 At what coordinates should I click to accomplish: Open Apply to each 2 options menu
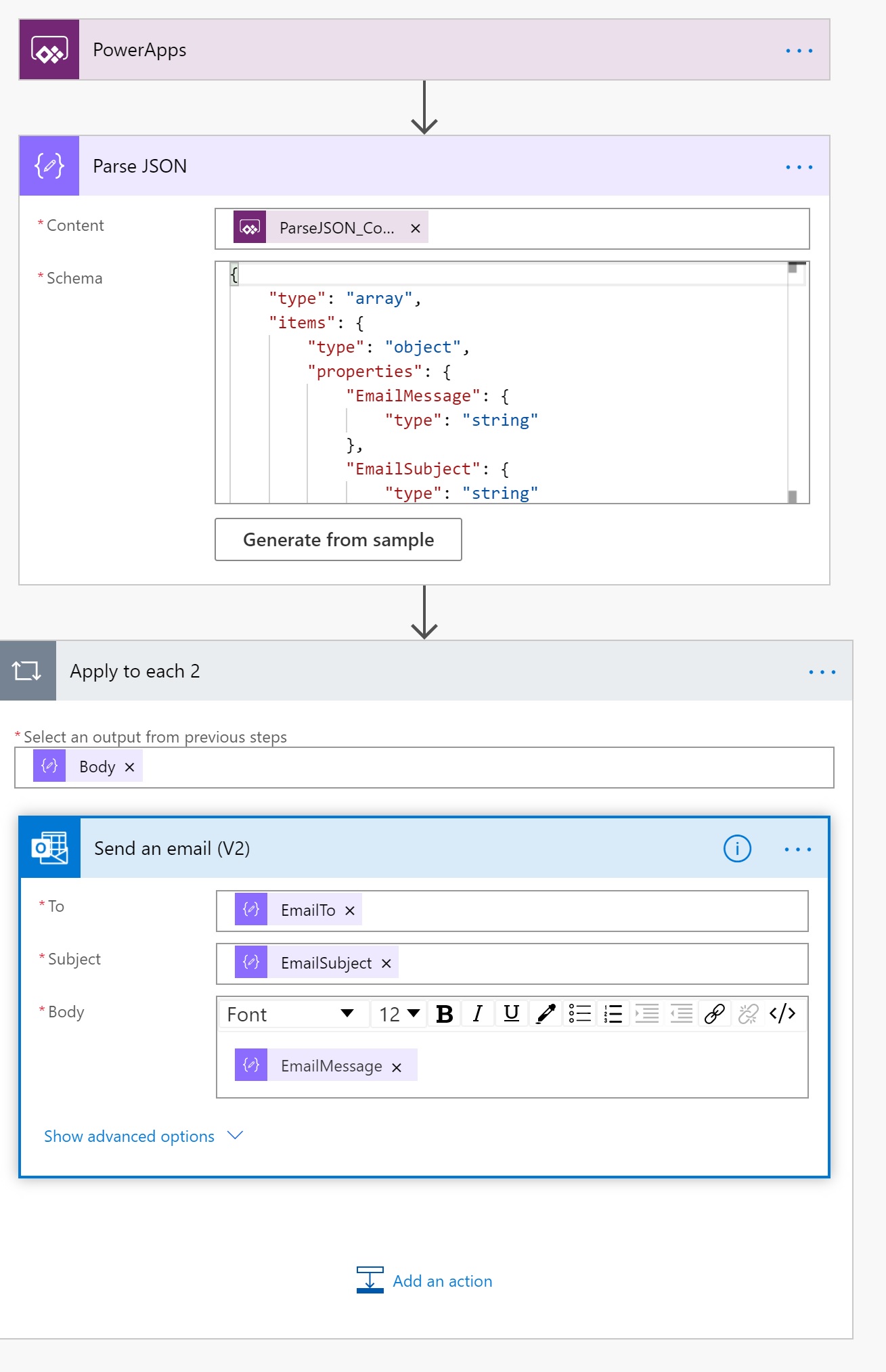pos(822,672)
